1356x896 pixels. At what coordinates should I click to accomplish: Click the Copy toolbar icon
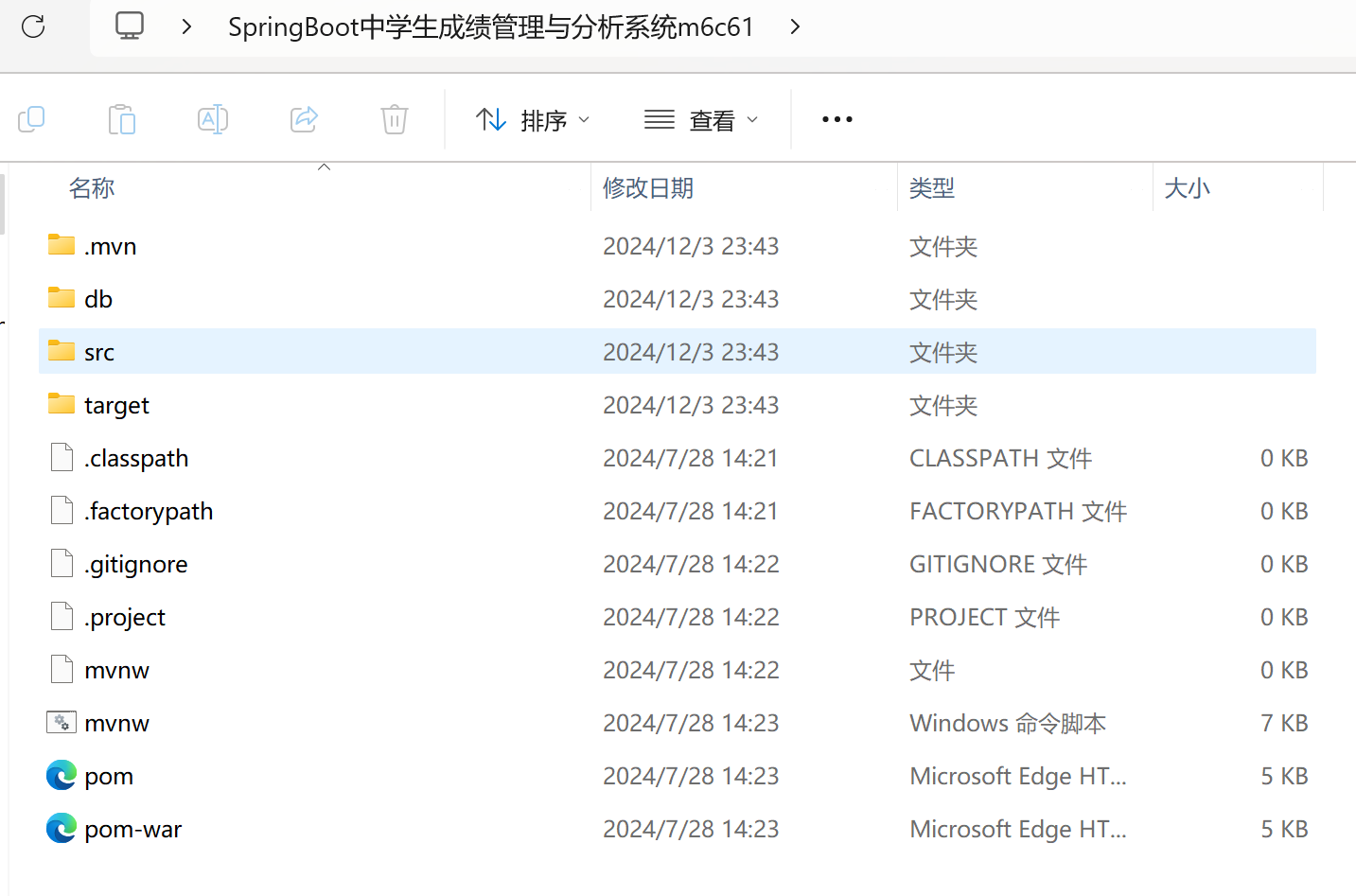pos(31,119)
